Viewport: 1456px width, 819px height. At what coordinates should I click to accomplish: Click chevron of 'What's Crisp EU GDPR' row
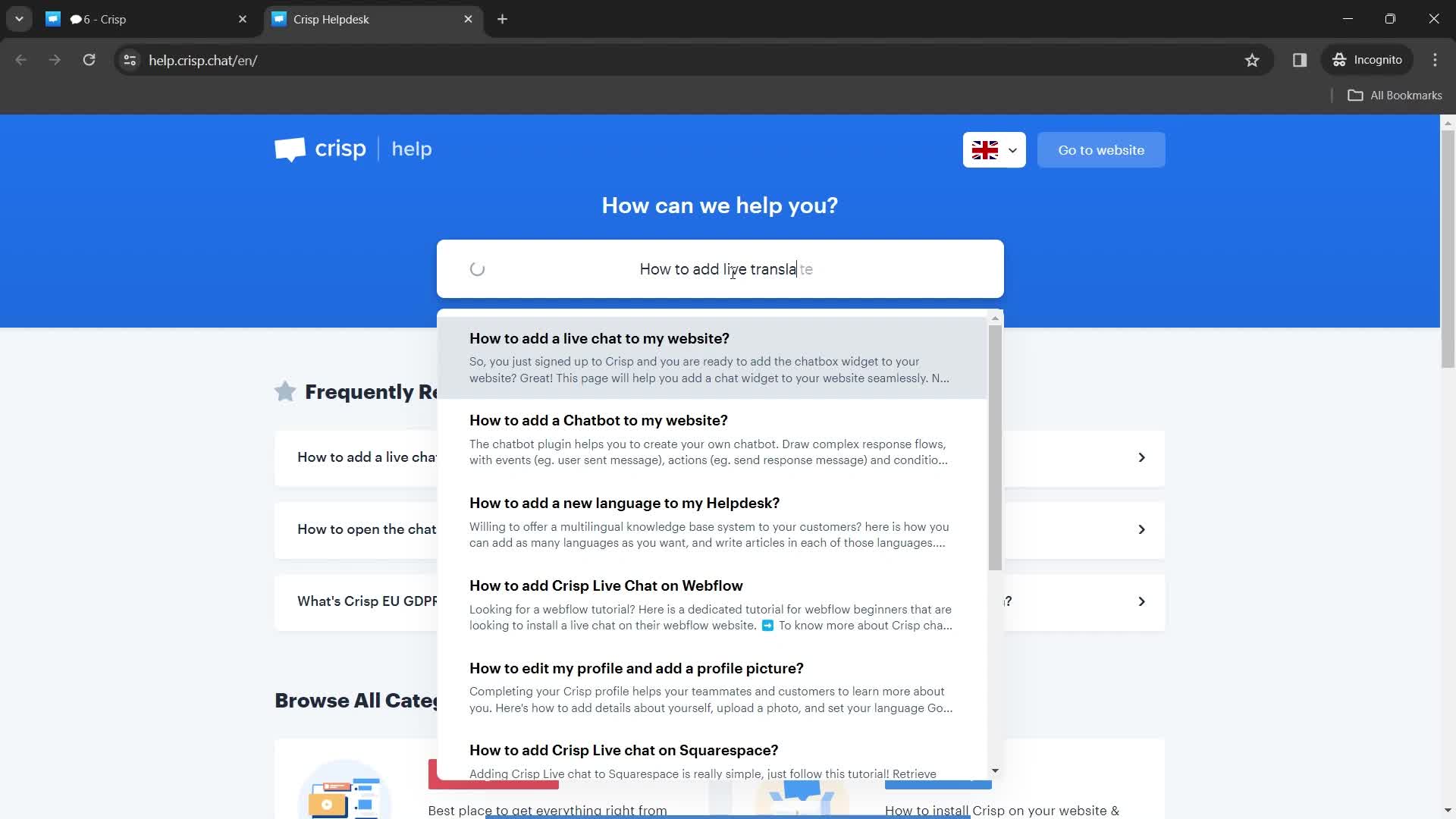(1141, 601)
